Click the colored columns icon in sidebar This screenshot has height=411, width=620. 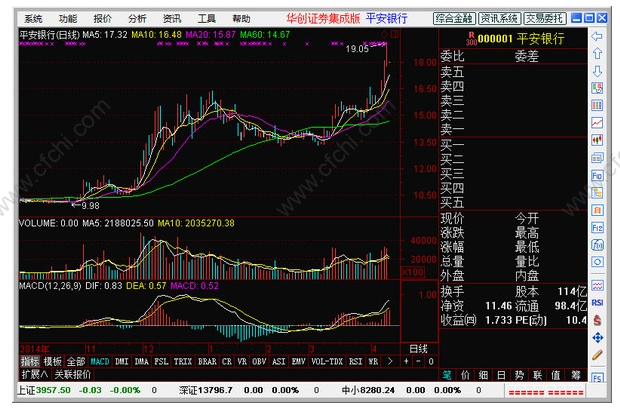pyautogui.click(x=597, y=105)
